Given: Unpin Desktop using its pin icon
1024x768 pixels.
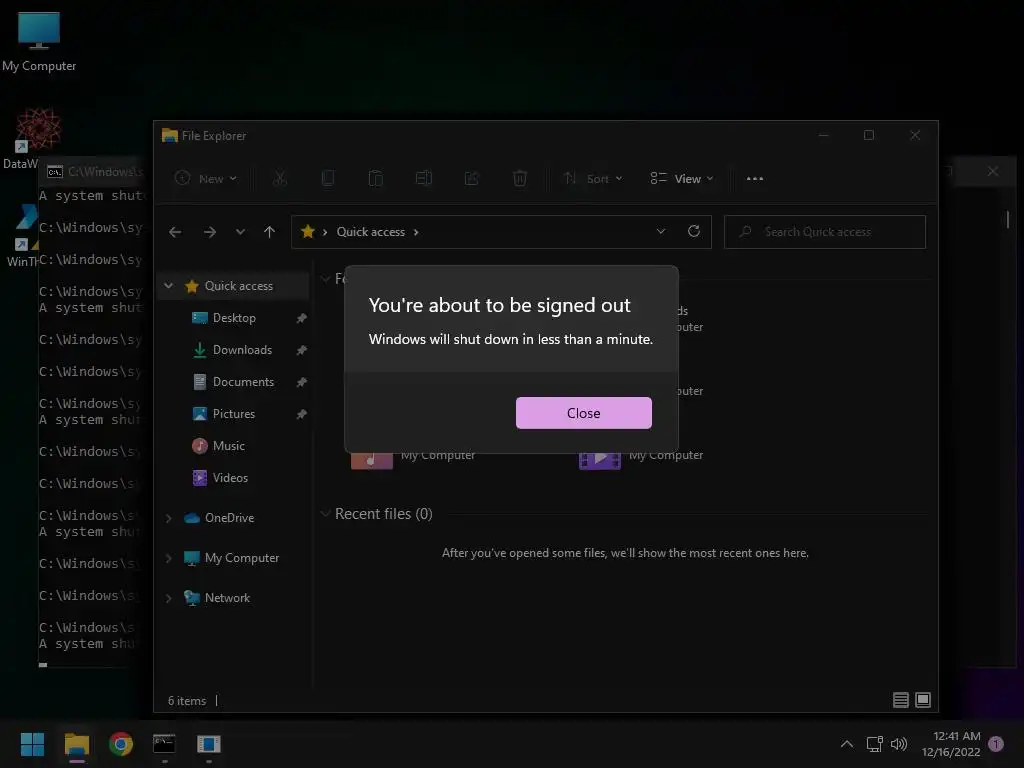Looking at the screenshot, I should pos(301,318).
